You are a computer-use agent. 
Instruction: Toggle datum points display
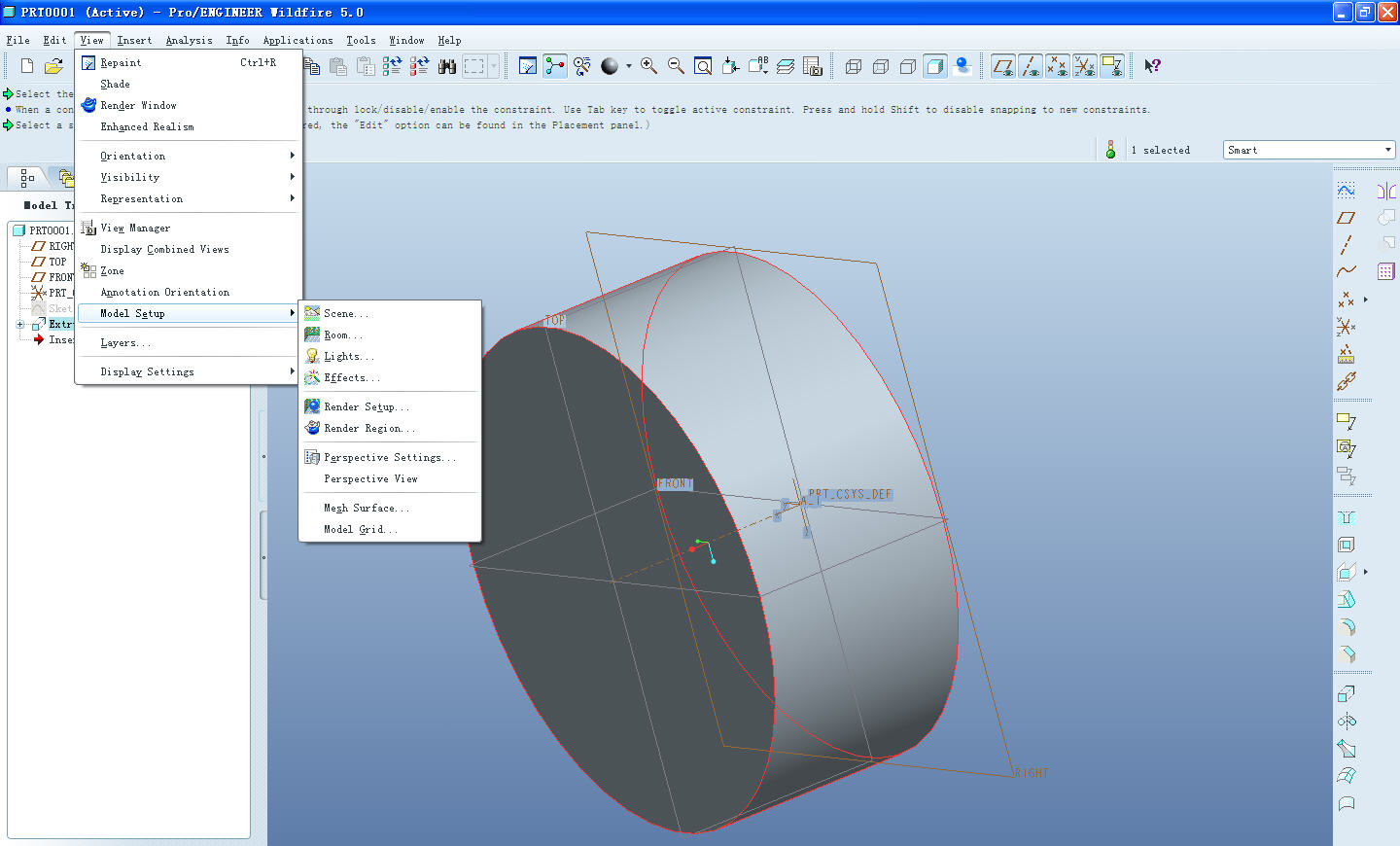[x=1058, y=66]
